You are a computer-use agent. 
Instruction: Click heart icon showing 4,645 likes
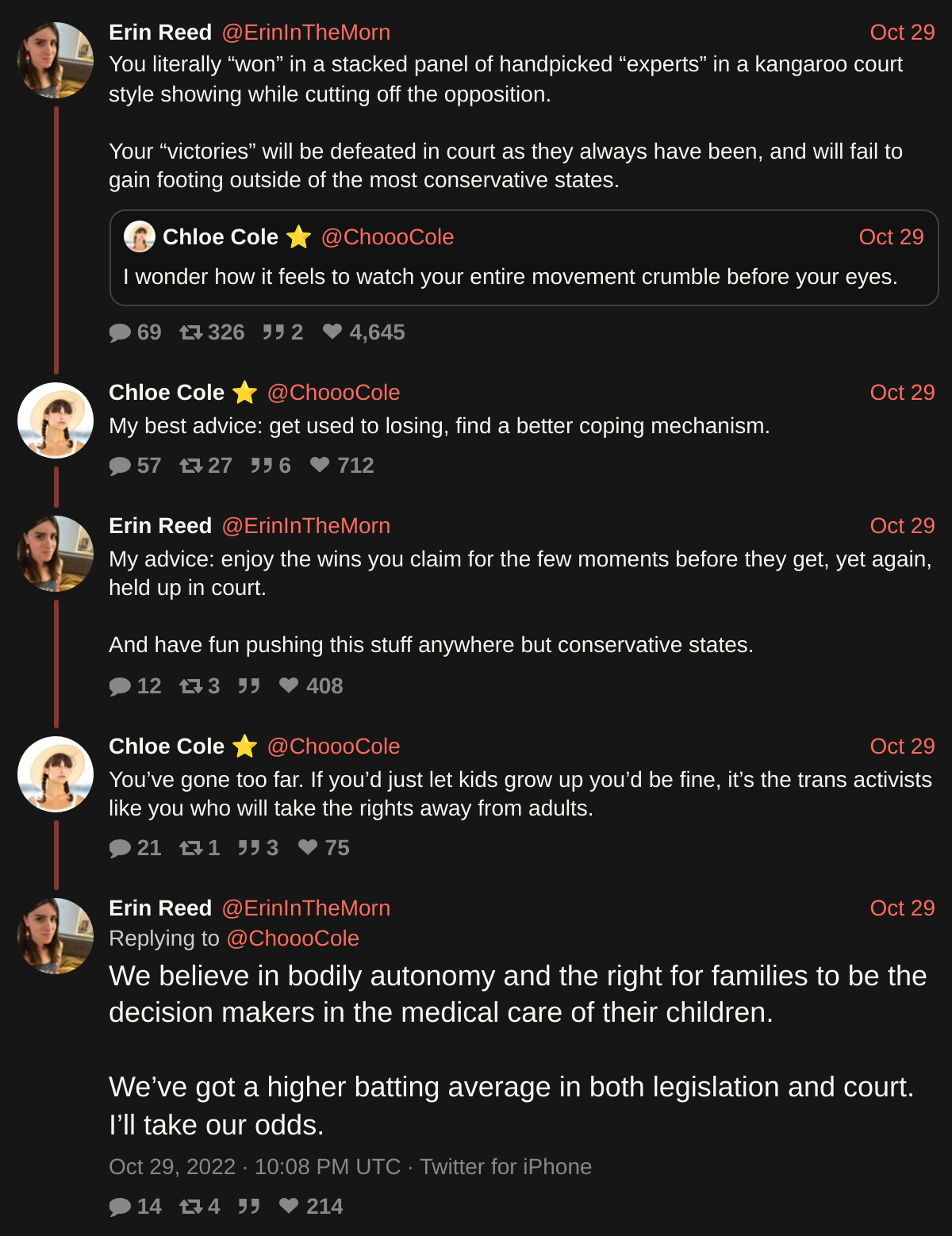coord(332,332)
